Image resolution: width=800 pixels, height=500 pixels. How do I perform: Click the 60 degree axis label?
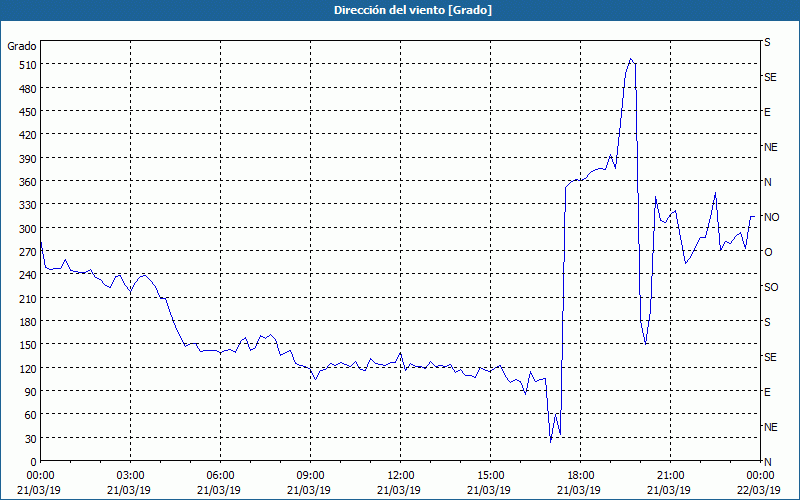[31, 415]
